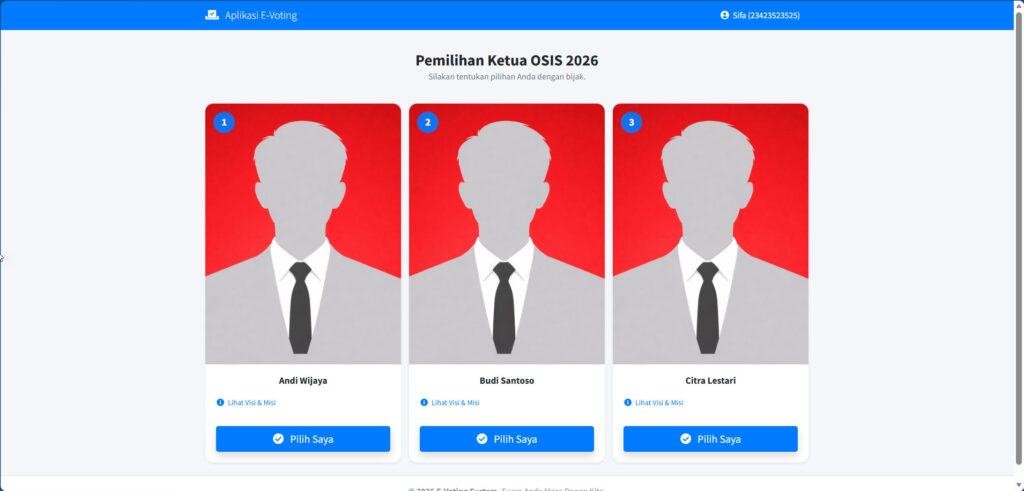This screenshot has width=1024, height=491.
Task: Click the number 1 badge on Andi's card
Action: click(224, 122)
